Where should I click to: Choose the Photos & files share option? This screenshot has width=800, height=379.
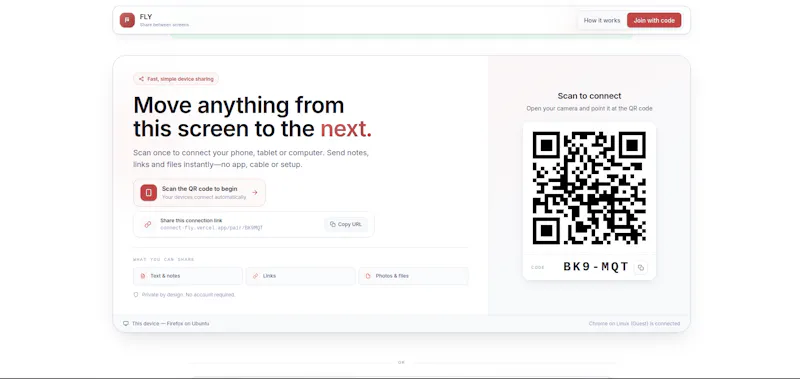413,276
